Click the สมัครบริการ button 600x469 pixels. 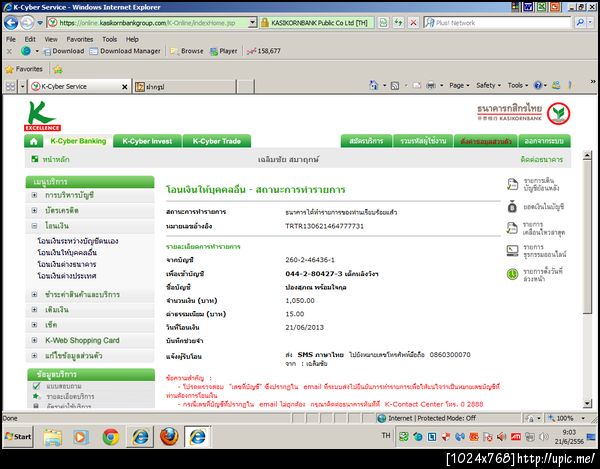pos(366,141)
